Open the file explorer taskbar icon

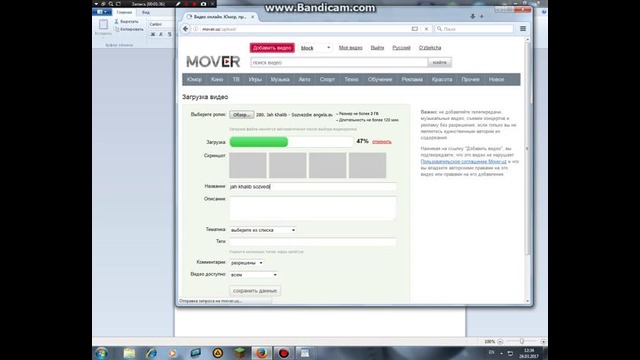coord(129,353)
